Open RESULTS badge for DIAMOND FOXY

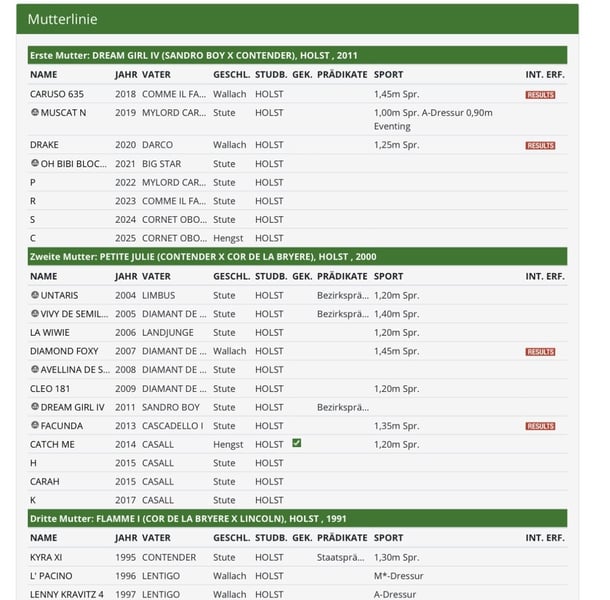point(540,352)
